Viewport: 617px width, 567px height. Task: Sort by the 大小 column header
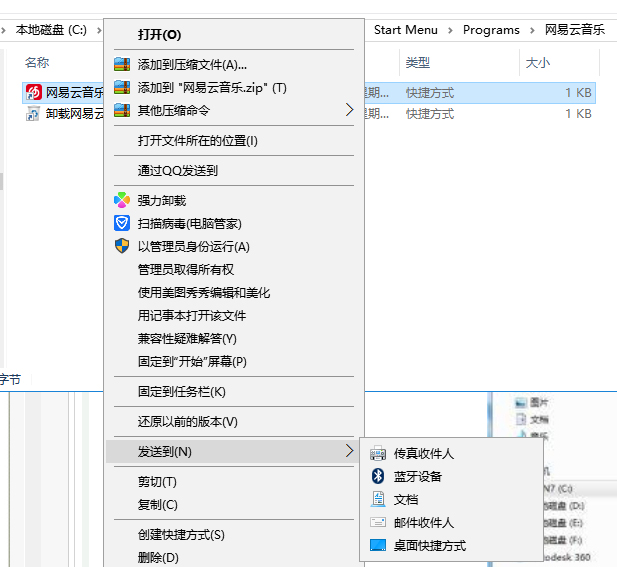pyautogui.click(x=538, y=63)
